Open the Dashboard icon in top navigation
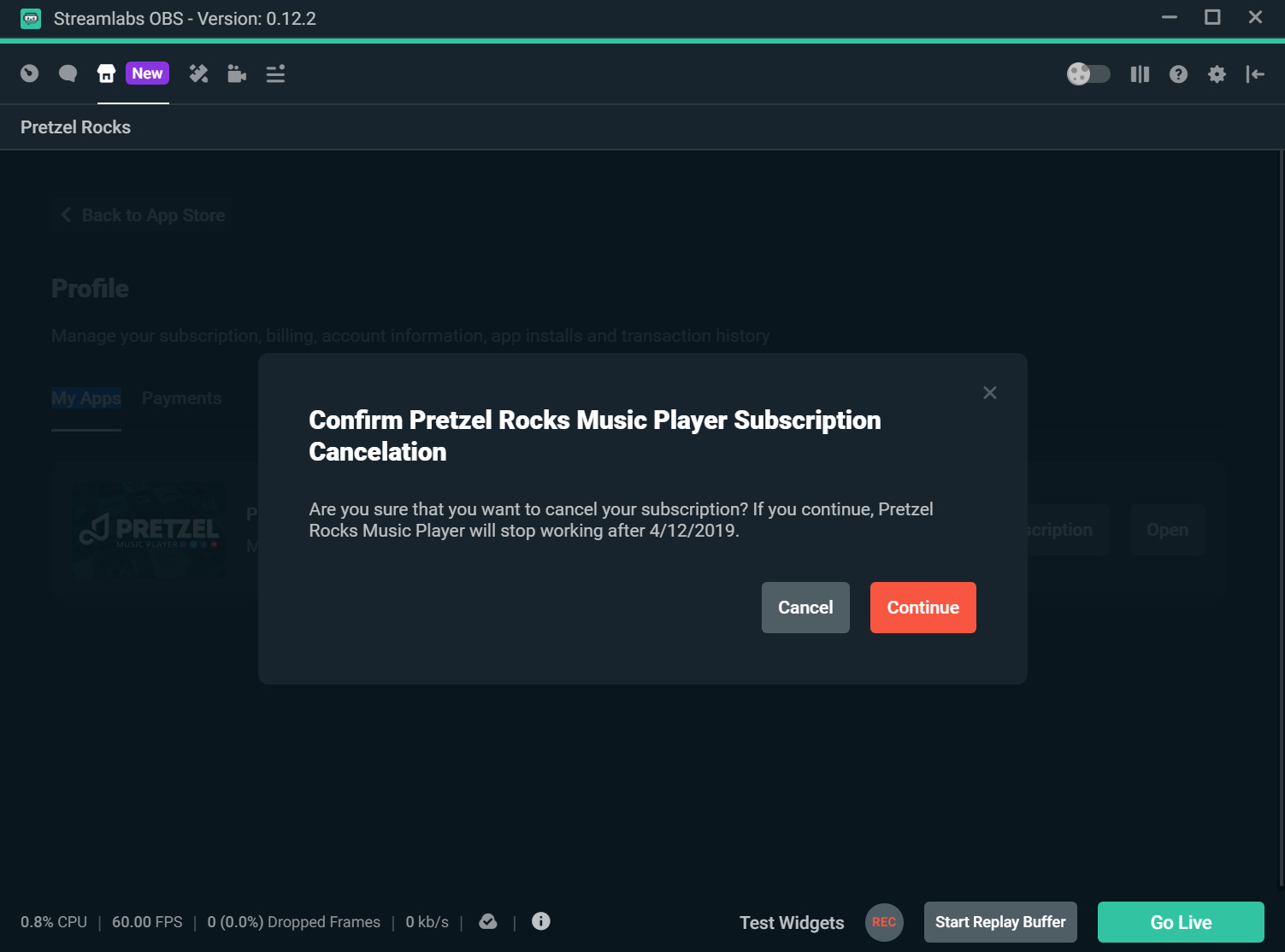 point(30,73)
